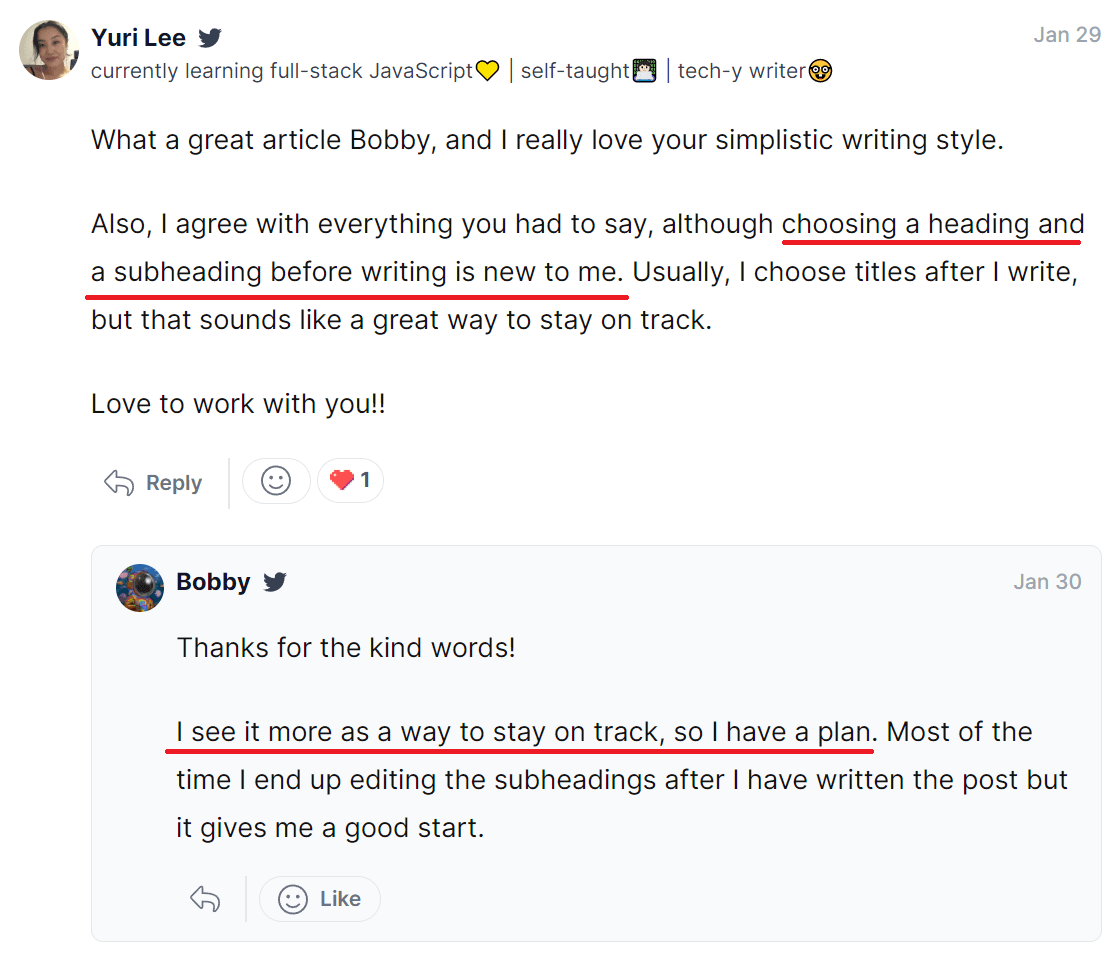Click Yuri Lee's profile avatar
This screenshot has width=1119, height=965.
pos(48,50)
